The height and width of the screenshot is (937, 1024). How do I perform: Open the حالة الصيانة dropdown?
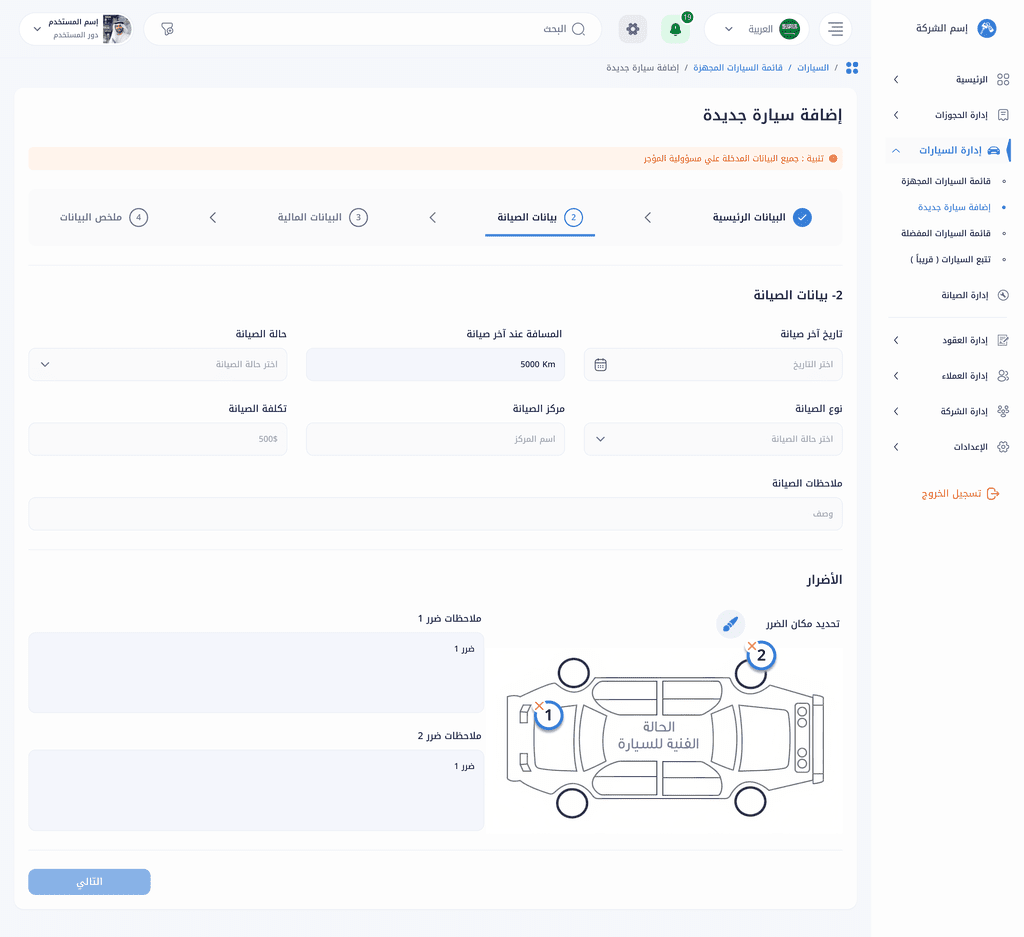click(x=157, y=365)
